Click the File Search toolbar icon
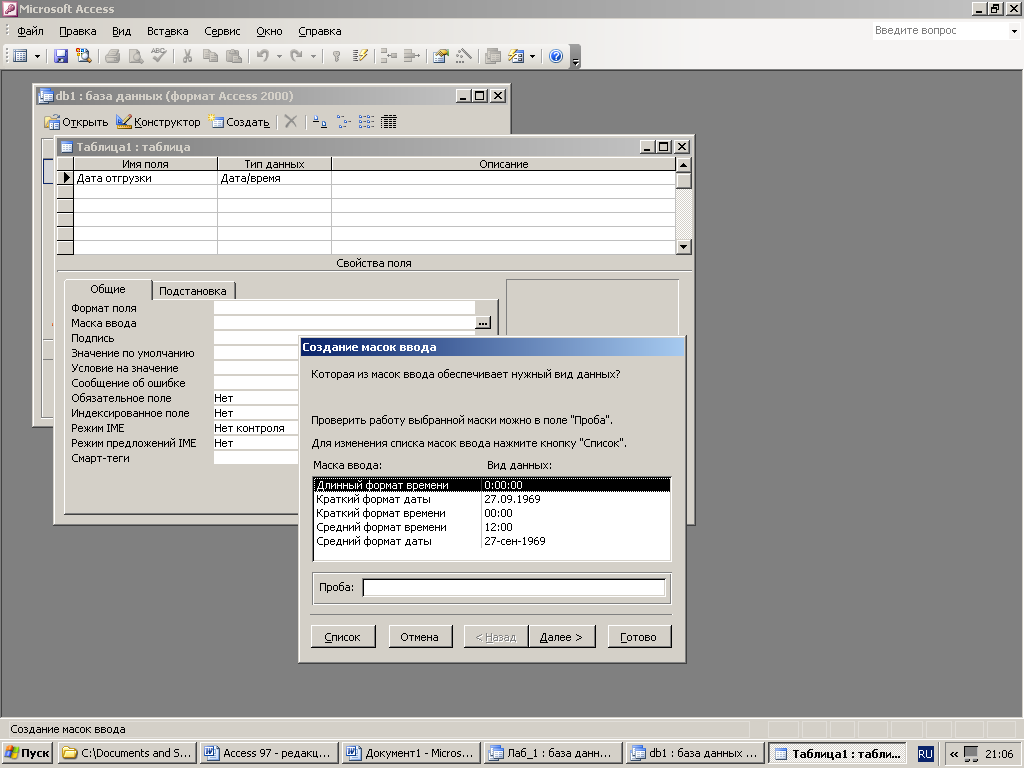This screenshot has width=1024, height=768. point(84,56)
